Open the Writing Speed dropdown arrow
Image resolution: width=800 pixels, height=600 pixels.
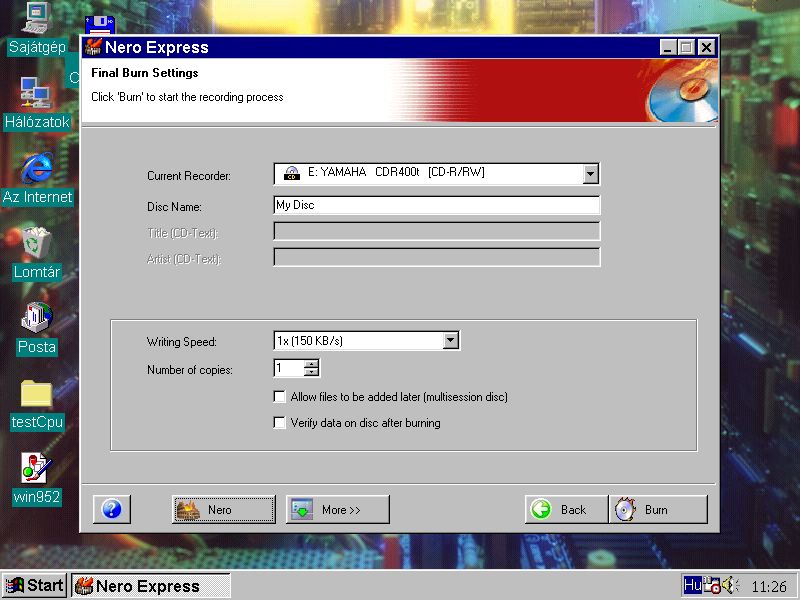[451, 340]
